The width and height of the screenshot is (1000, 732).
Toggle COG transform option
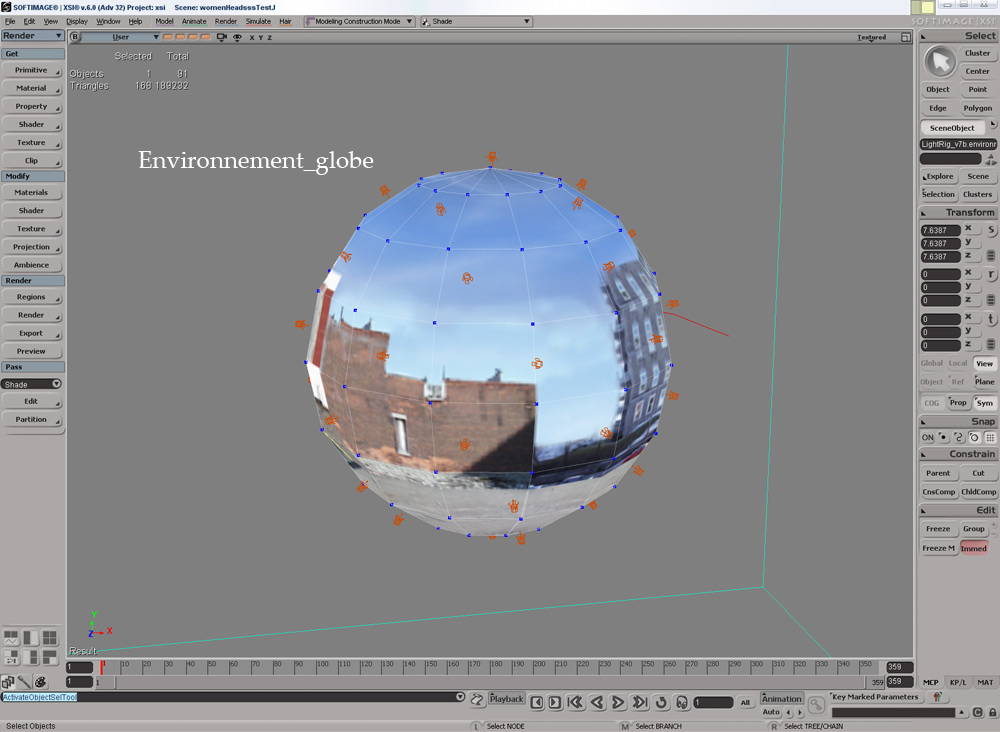931,402
